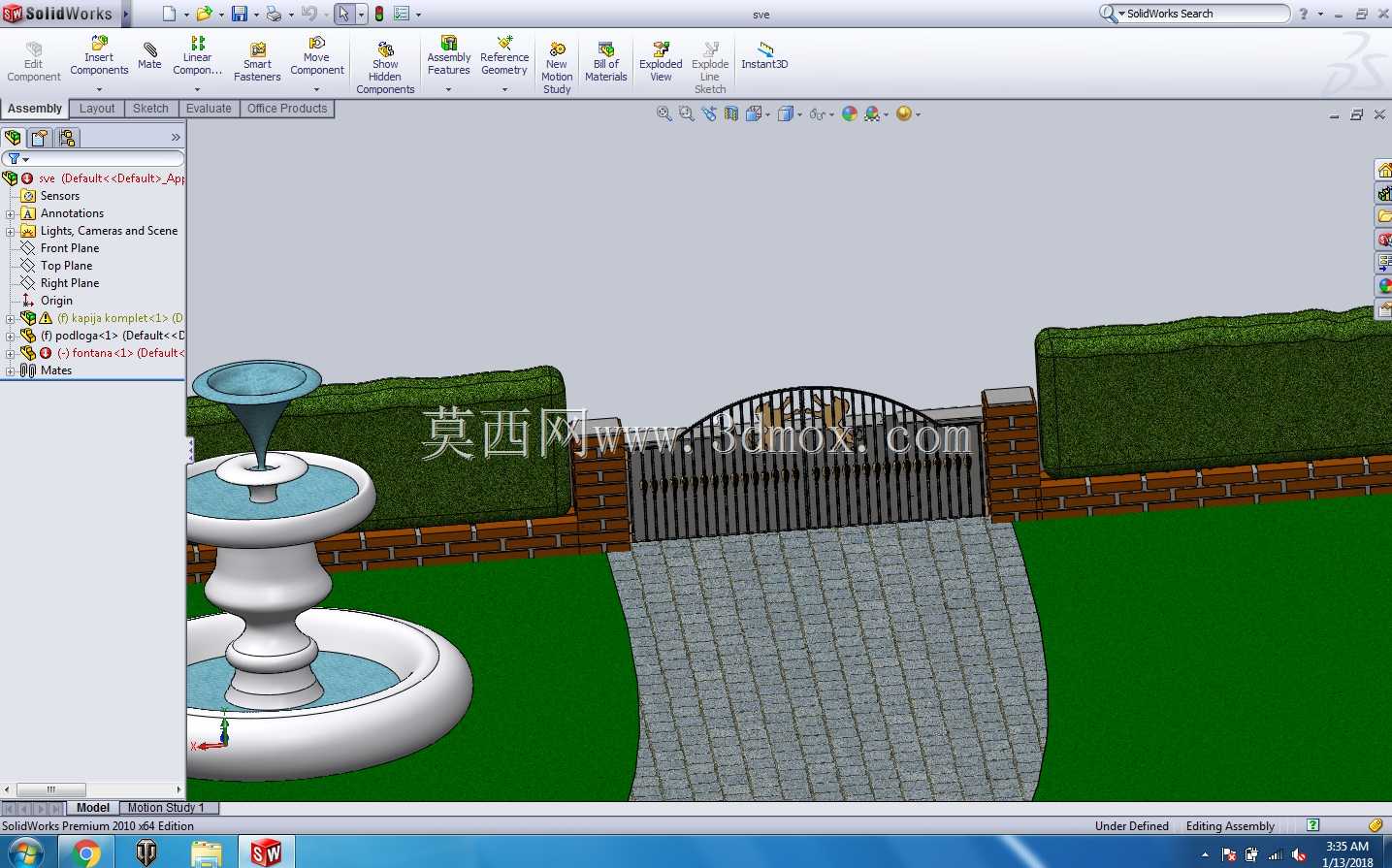Screen dimensions: 1392x868
Task: Open Google Chrome from taskbar
Action: tap(85, 852)
